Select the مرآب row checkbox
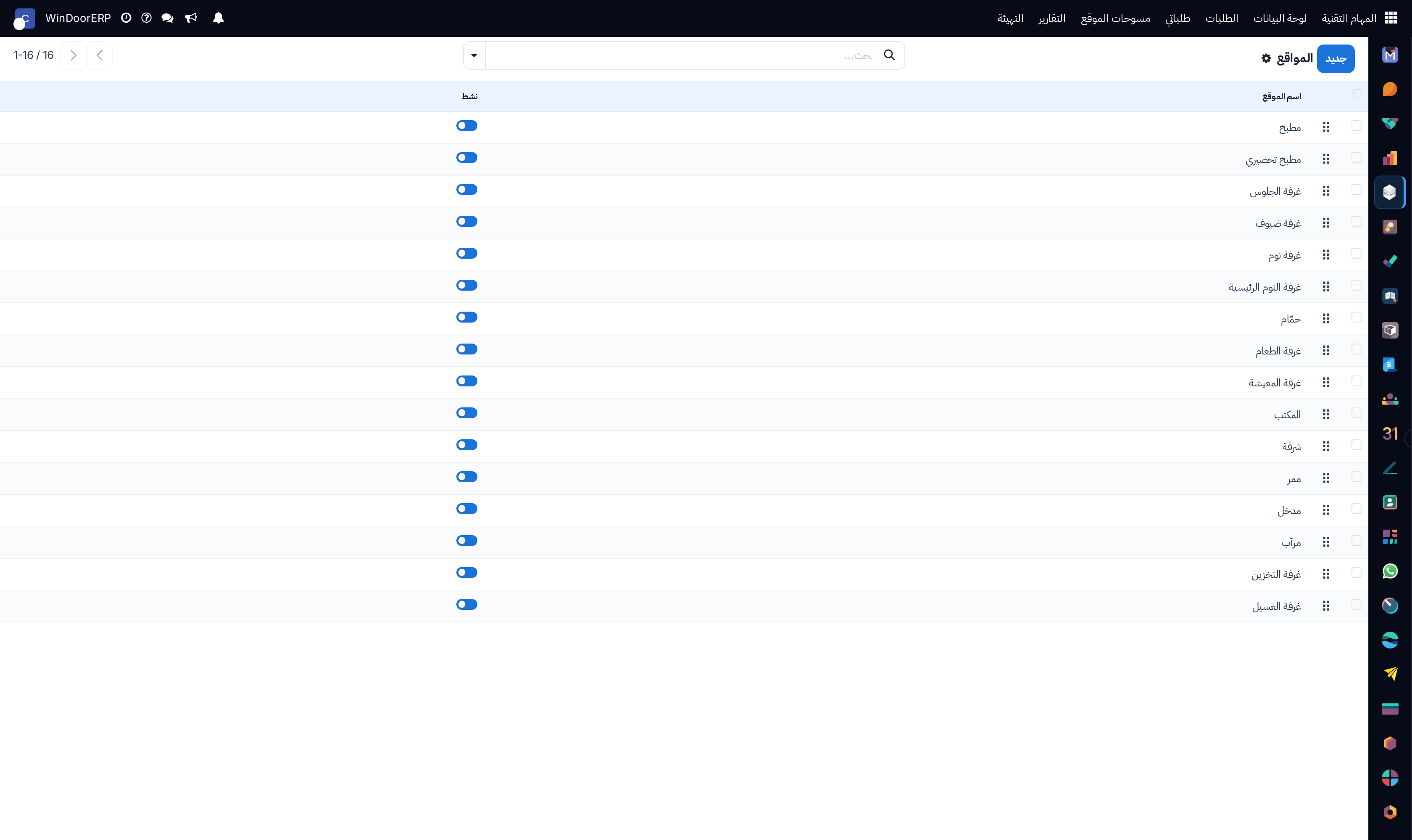1412x840 pixels. pos(1356,541)
